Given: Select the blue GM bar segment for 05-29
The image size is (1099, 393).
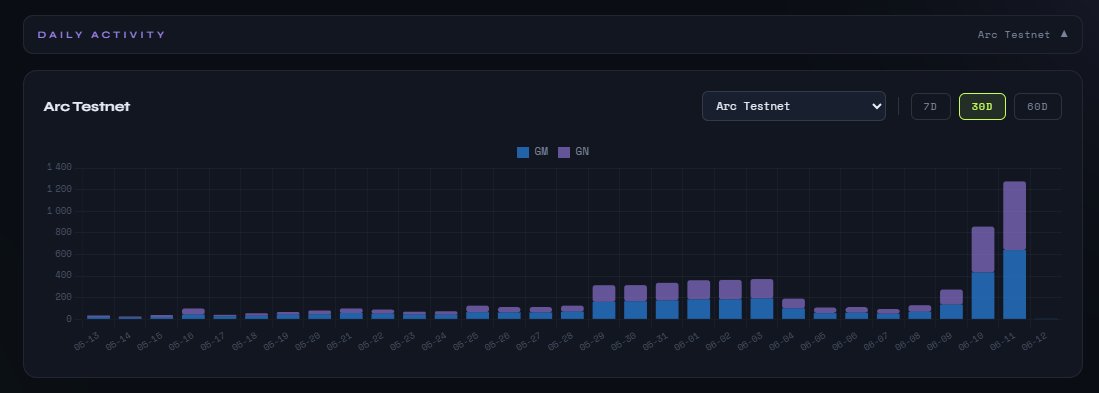Looking at the screenshot, I should pyautogui.click(x=603, y=310).
